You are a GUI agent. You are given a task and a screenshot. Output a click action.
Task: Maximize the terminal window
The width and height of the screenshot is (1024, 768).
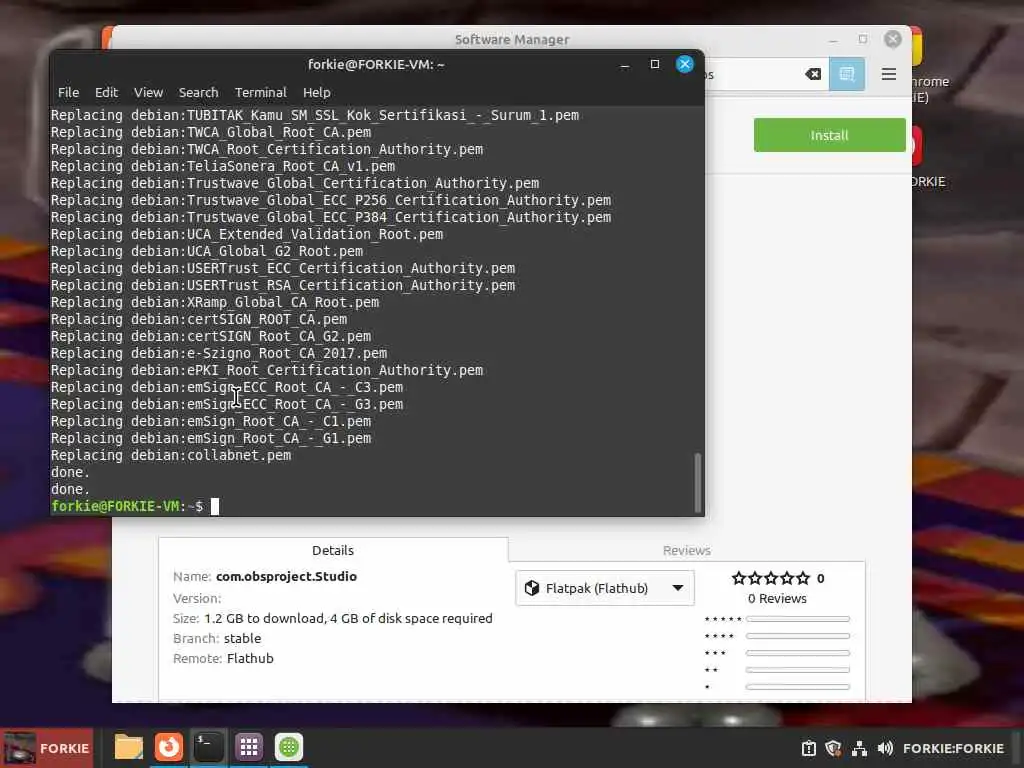654,64
